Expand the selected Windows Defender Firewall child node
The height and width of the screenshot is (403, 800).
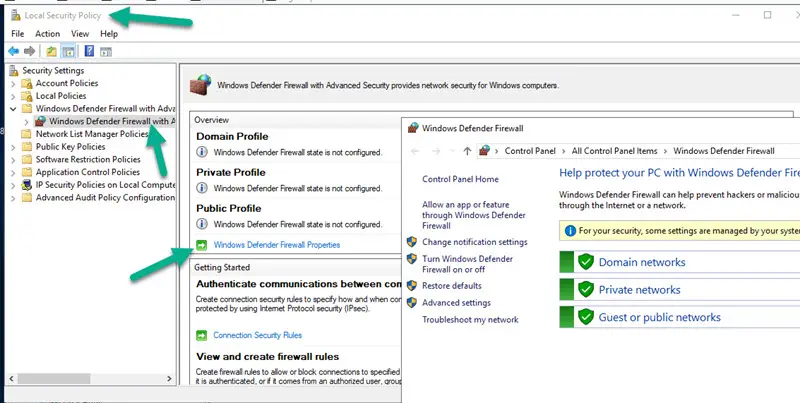pos(27,121)
